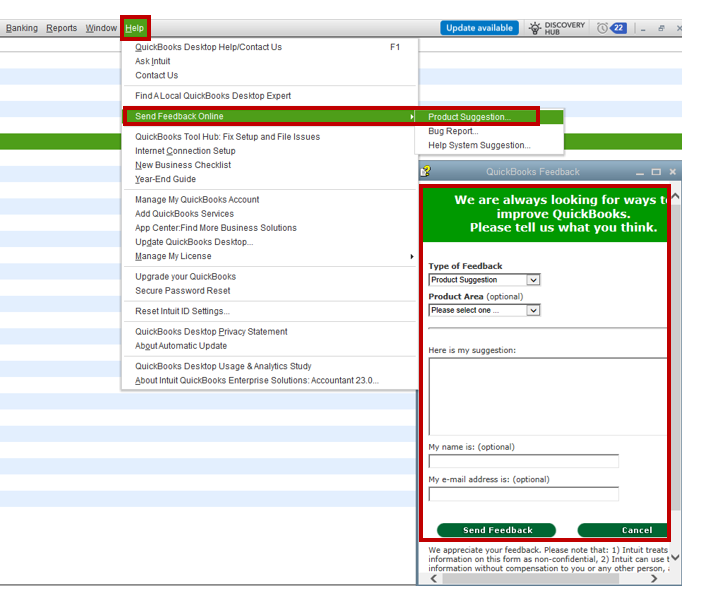Open the Discovery Hub lightbulb icon
717x595 pixels.
tap(535, 28)
